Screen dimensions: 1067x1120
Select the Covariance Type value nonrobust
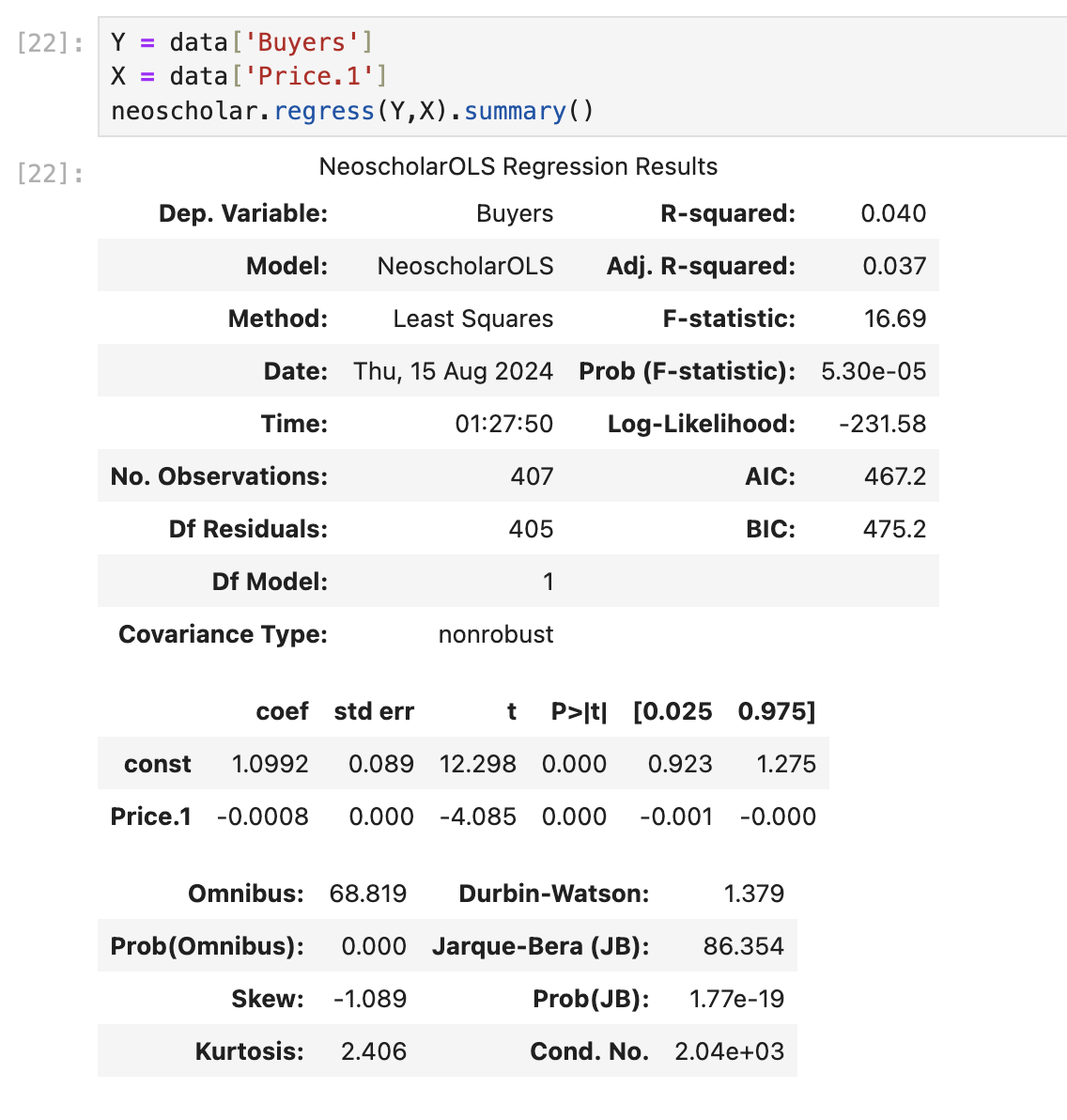(x=495, y=634)
